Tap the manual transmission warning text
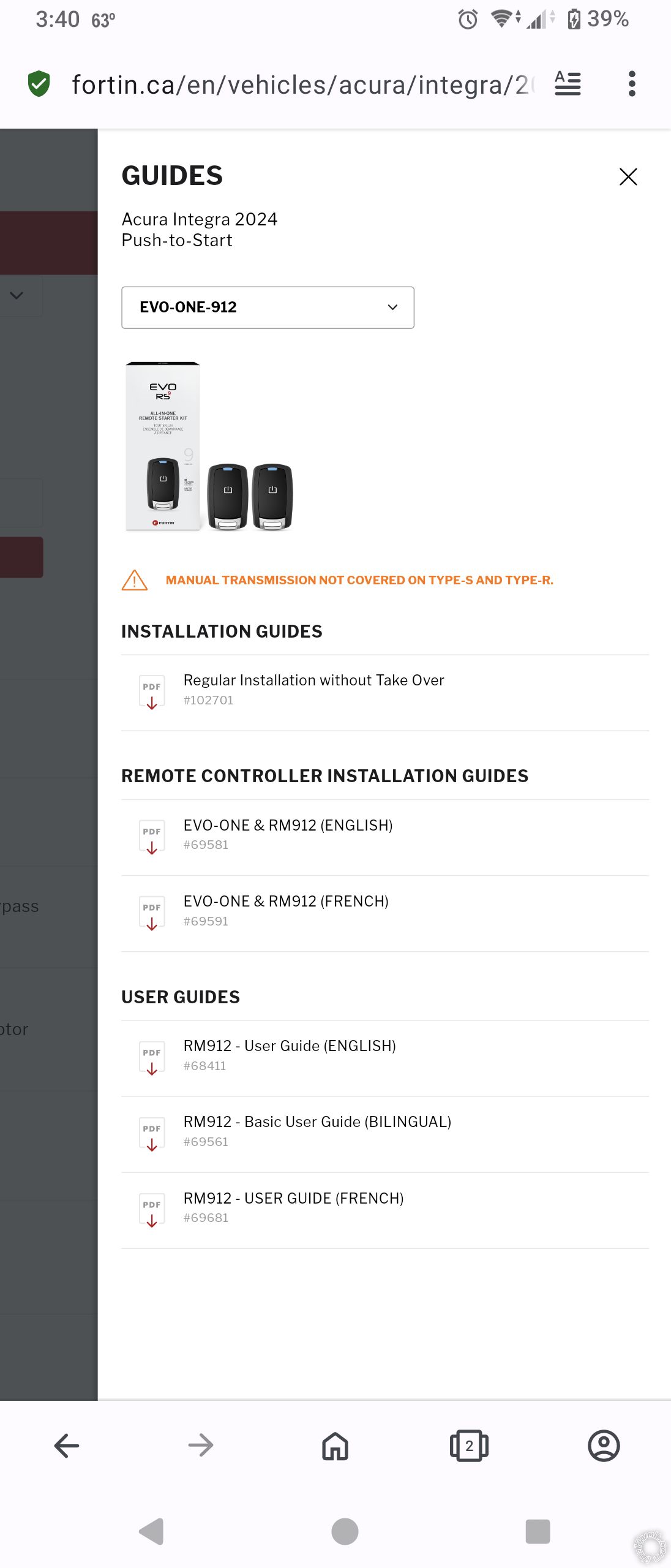This screenshot has width=671, height=1568. point(359,580)
